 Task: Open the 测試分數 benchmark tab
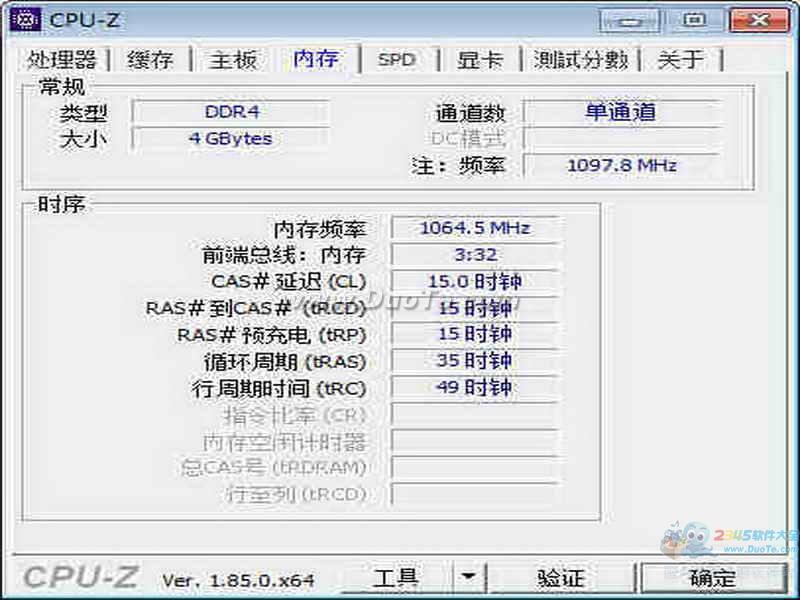[x=580, y=60]
